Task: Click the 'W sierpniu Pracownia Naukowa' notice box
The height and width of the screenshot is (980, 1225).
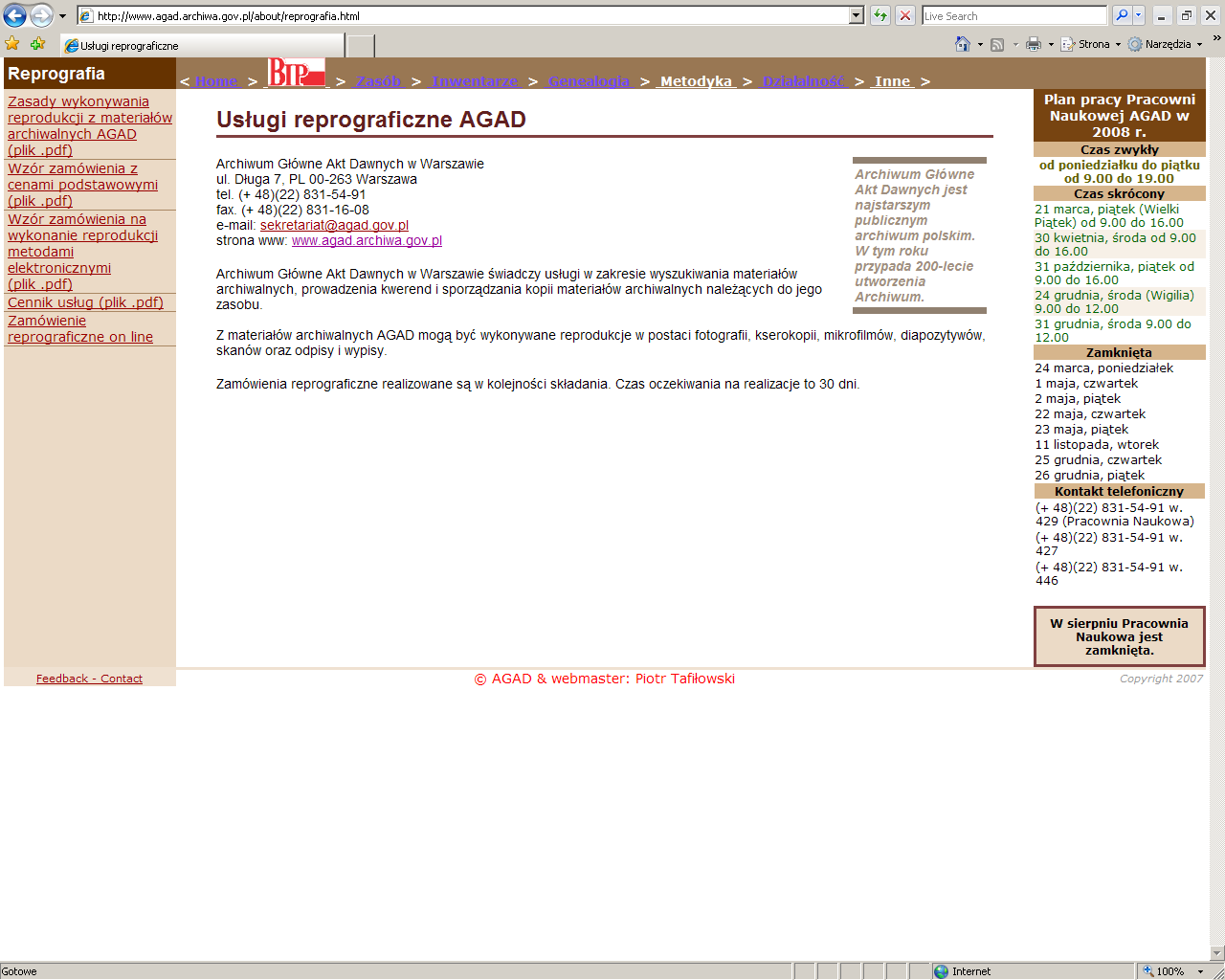Action: [1119, 636]
